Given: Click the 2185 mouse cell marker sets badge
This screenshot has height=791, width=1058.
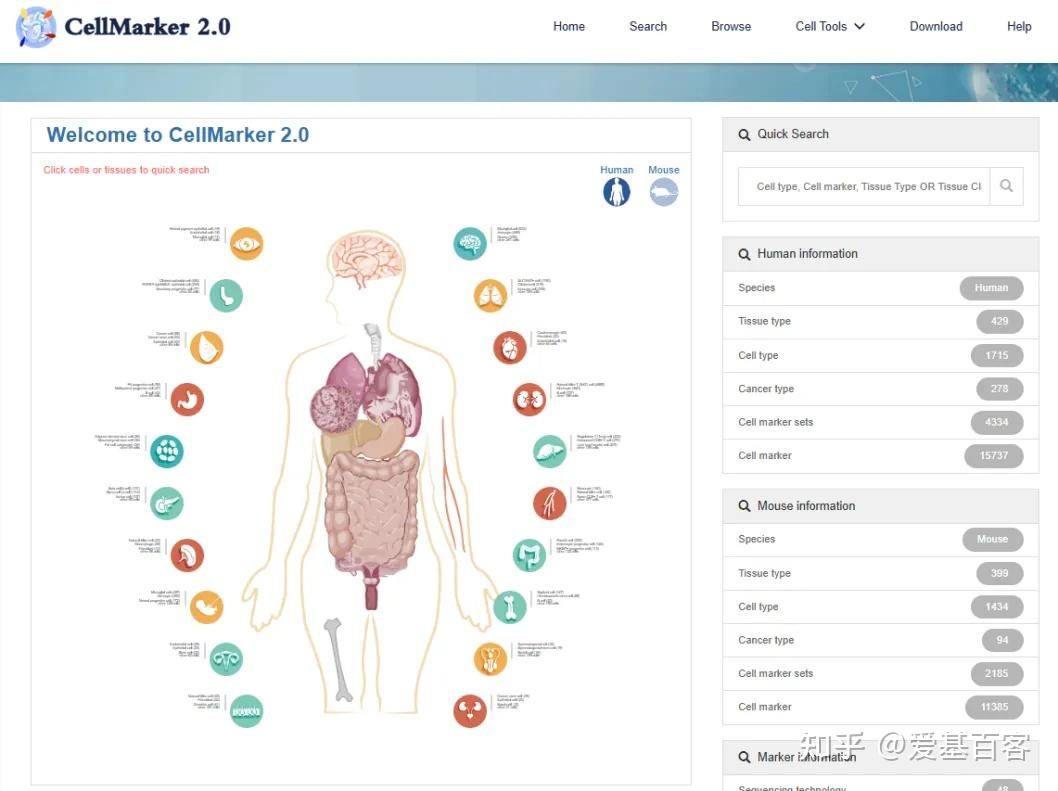Looking at the screenshot, I should (997, 674).
